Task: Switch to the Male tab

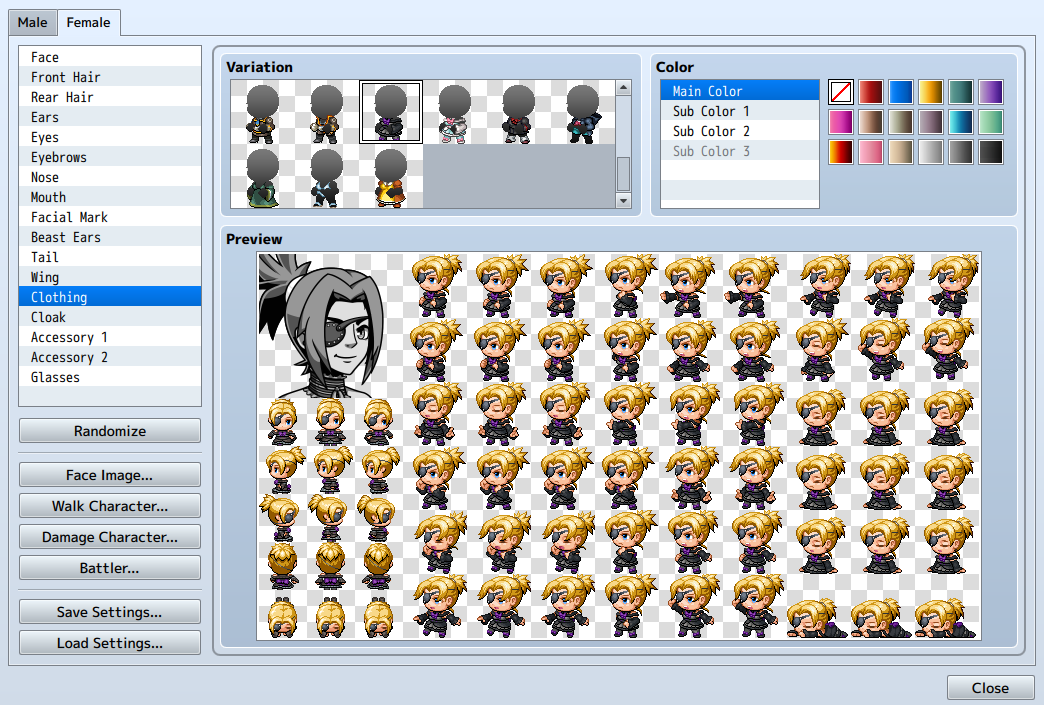Action: click(x=33, y=23)
